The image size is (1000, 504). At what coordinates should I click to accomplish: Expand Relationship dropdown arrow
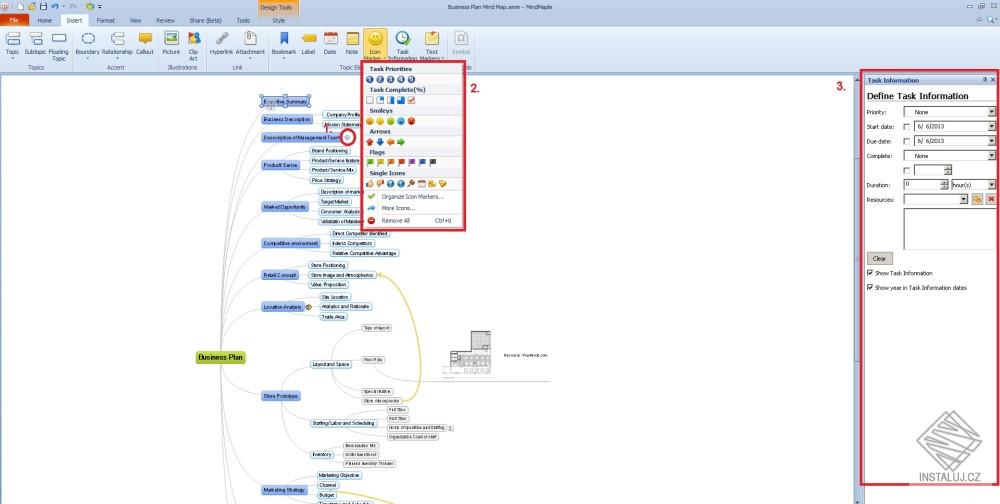point(117,58)
